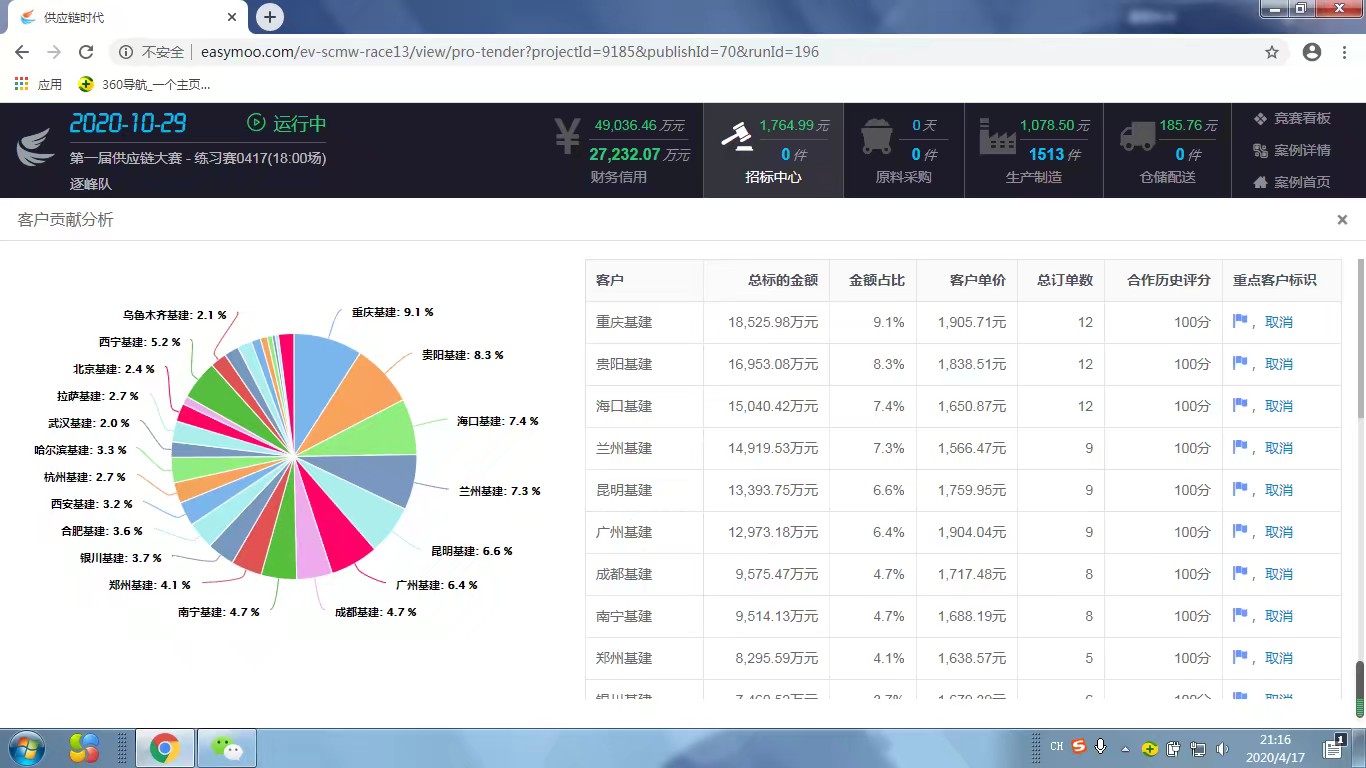Show hidden system tray icons
The width and height of the screenshot is (1366, 768).
click(x=1125, y=748)
